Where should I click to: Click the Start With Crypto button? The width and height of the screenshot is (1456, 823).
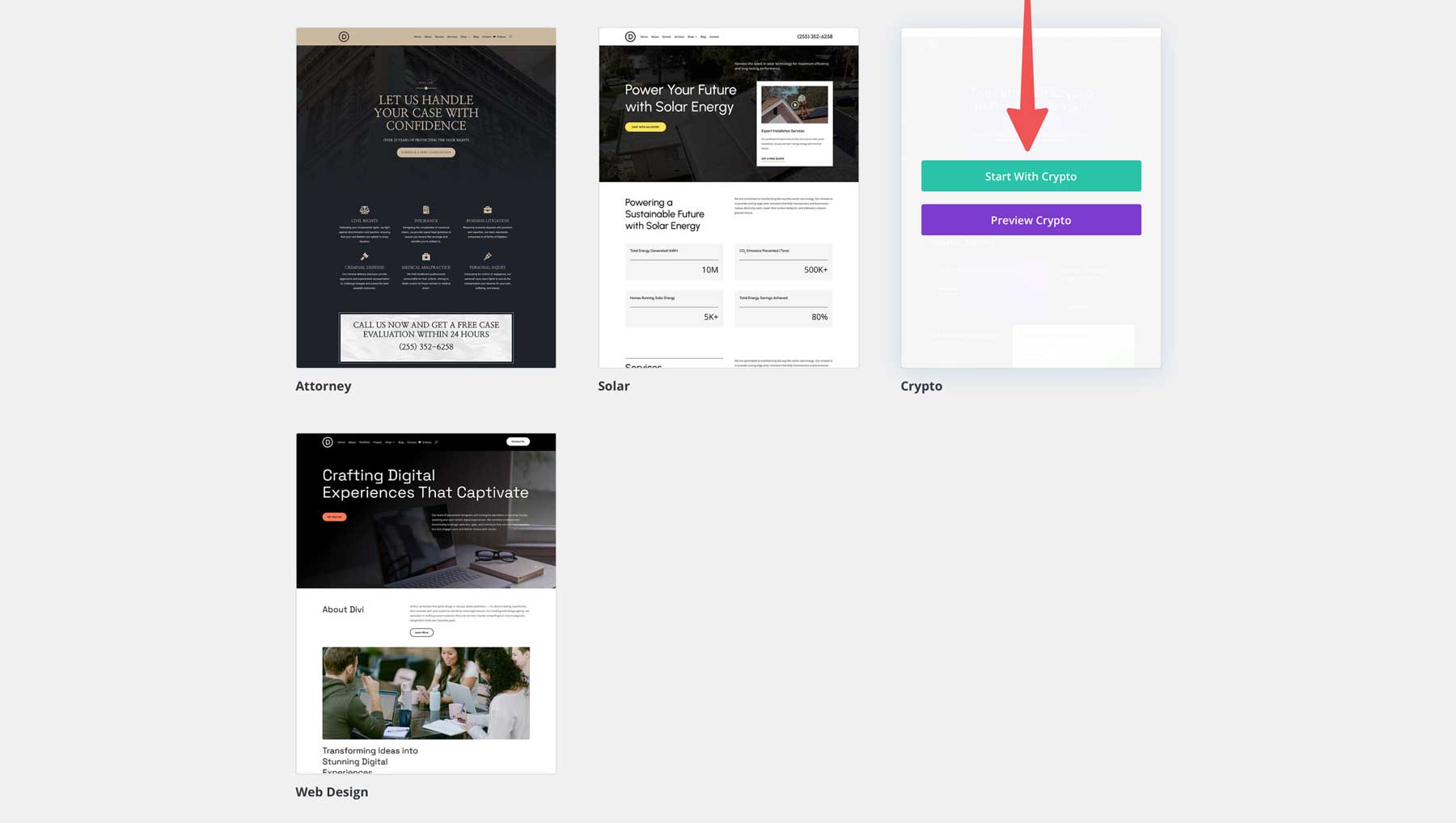(1031, 175)
